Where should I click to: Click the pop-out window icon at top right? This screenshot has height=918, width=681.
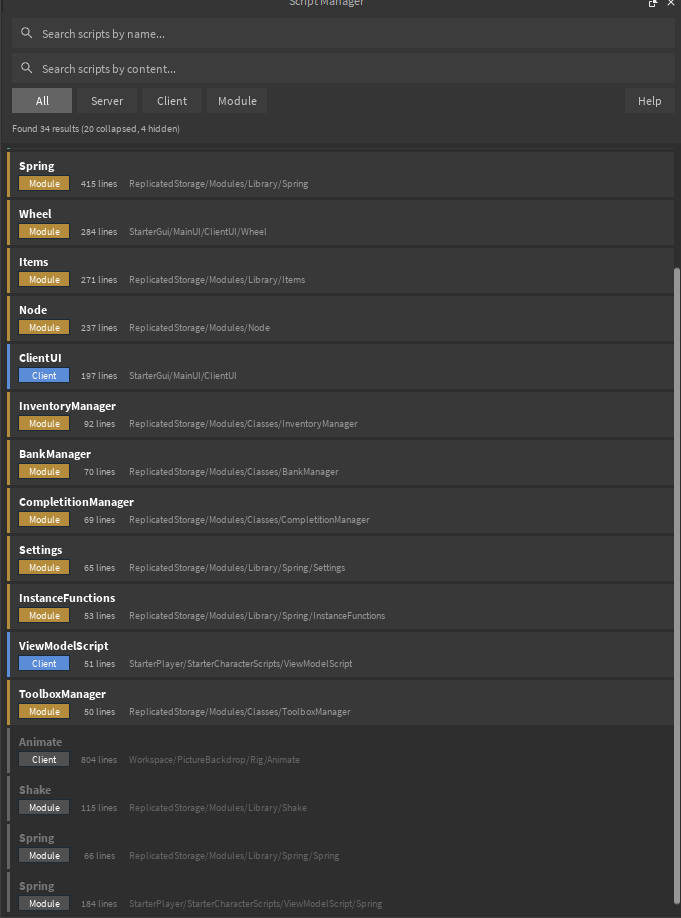pos(652,4)
